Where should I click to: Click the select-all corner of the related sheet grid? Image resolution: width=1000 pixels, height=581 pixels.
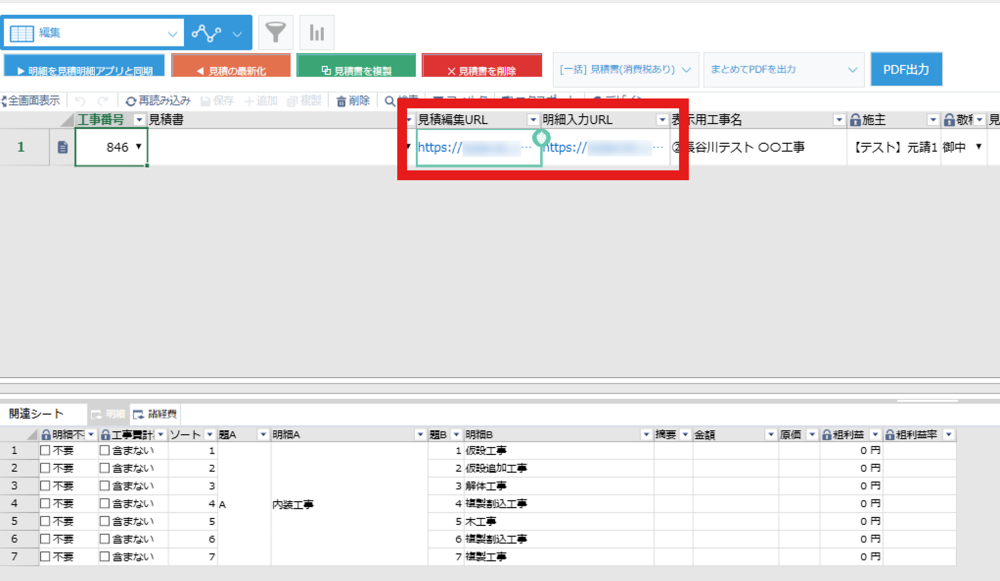[31, 436]
